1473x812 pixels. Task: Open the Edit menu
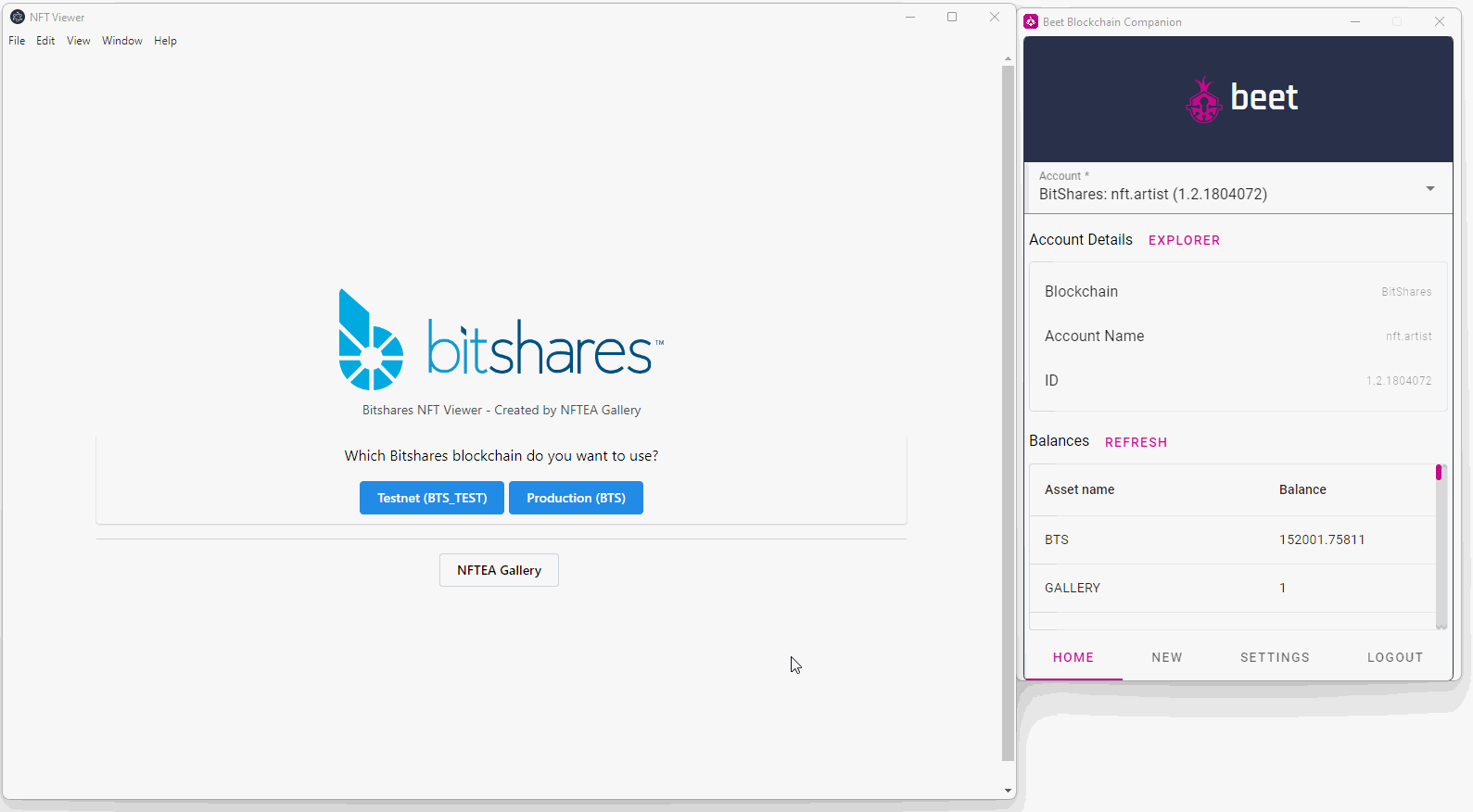pyautogui.click(x=45, y=41)
